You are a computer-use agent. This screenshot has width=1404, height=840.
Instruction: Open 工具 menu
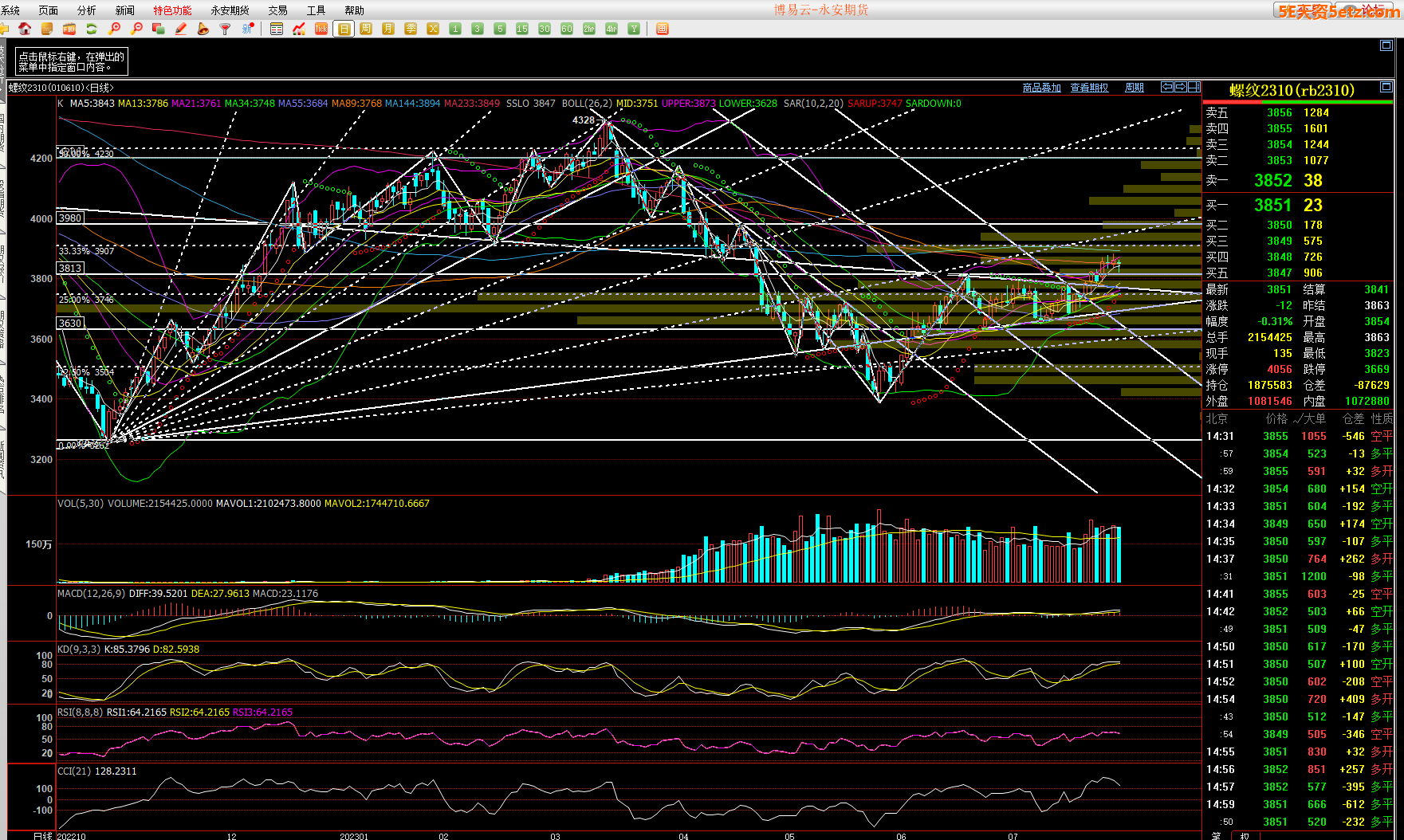316,10
